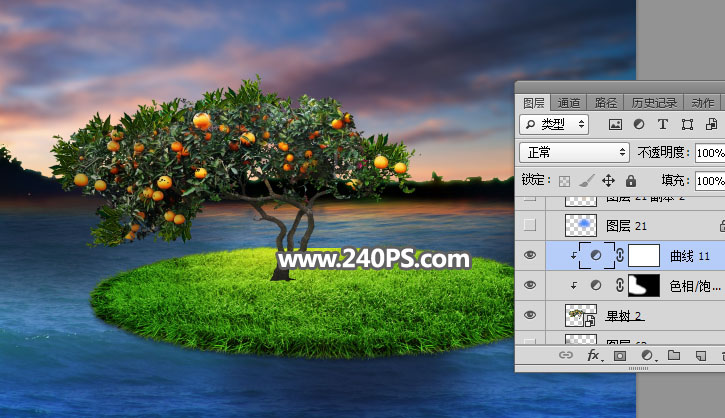Open the blend mode 正常 dropdown

(574, 153)
